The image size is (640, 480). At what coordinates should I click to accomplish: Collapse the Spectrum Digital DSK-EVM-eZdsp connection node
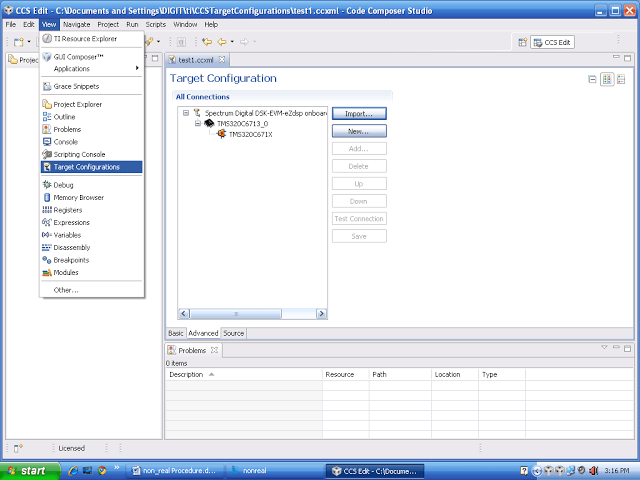click(x=186, y=113)
